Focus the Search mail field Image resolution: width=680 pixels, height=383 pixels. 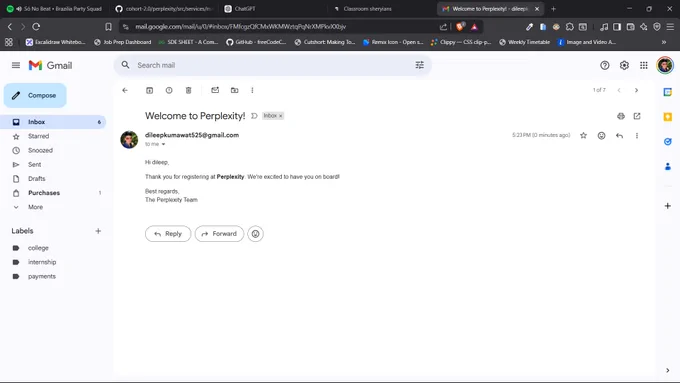point(272,65)
